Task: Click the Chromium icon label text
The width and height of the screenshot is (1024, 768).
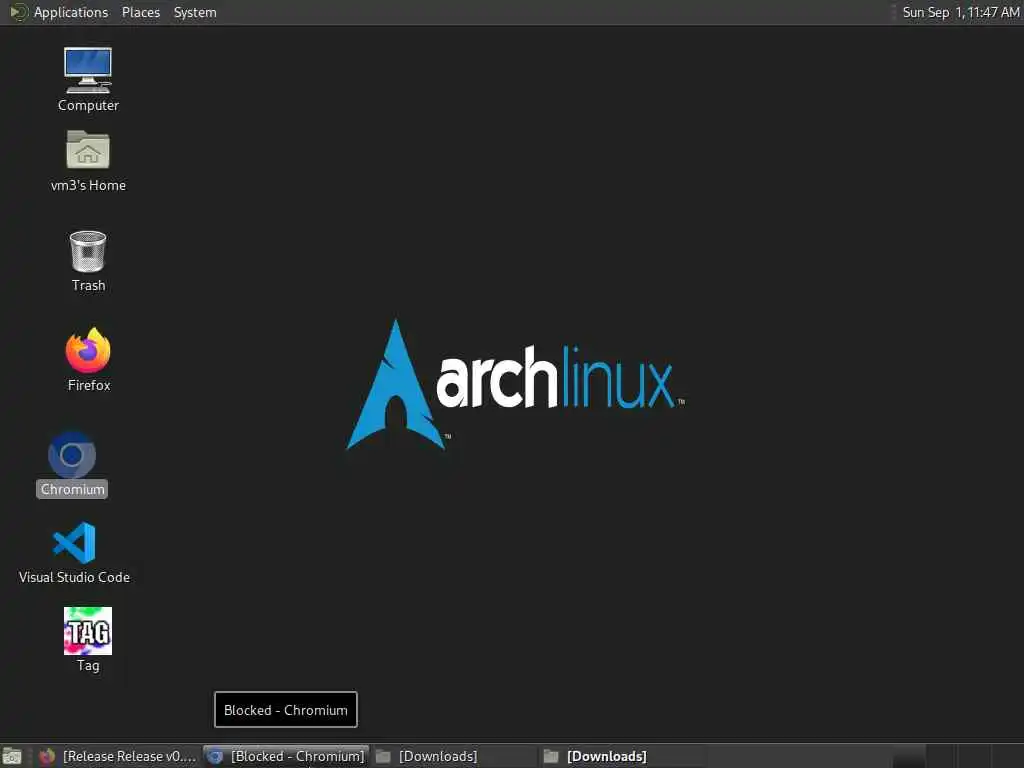Action: (72, 489)
